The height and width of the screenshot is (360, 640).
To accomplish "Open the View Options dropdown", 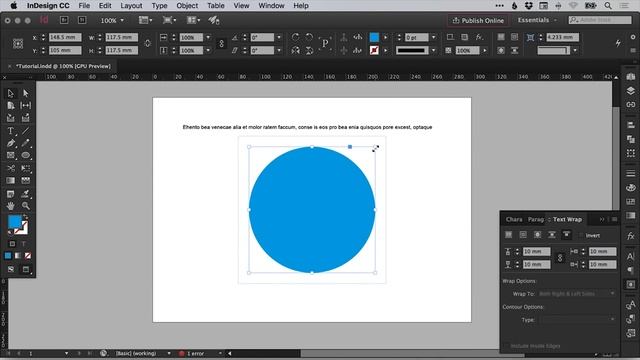I will (x=145, y=20).
